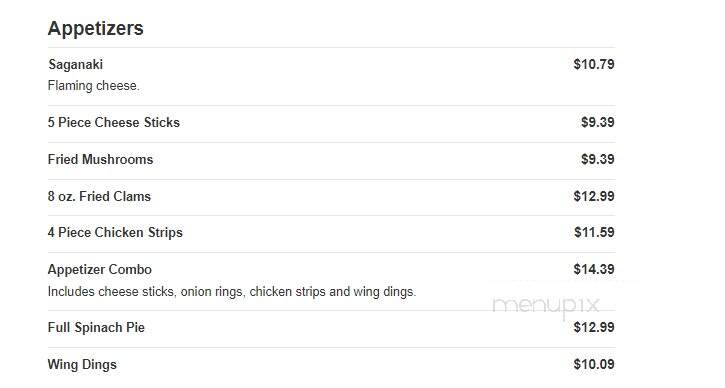Click the Fried Clams price $12.99
The image size is (725, 388).
[594, 196]
